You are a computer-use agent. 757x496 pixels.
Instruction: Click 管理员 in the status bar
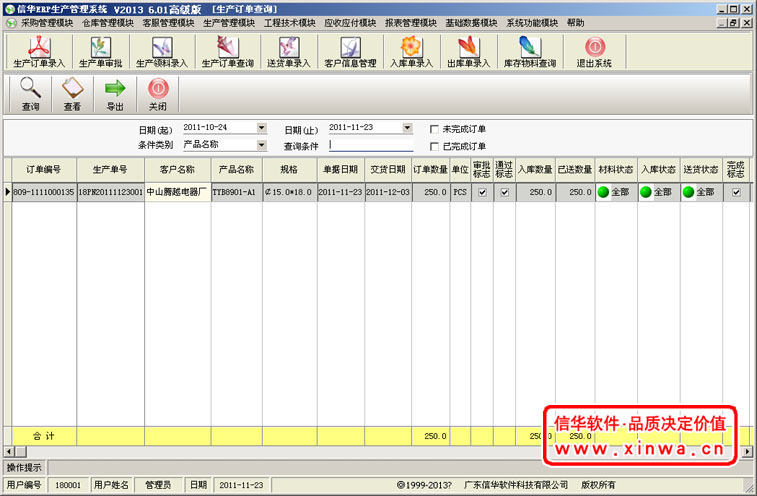[x=158, y=485]
